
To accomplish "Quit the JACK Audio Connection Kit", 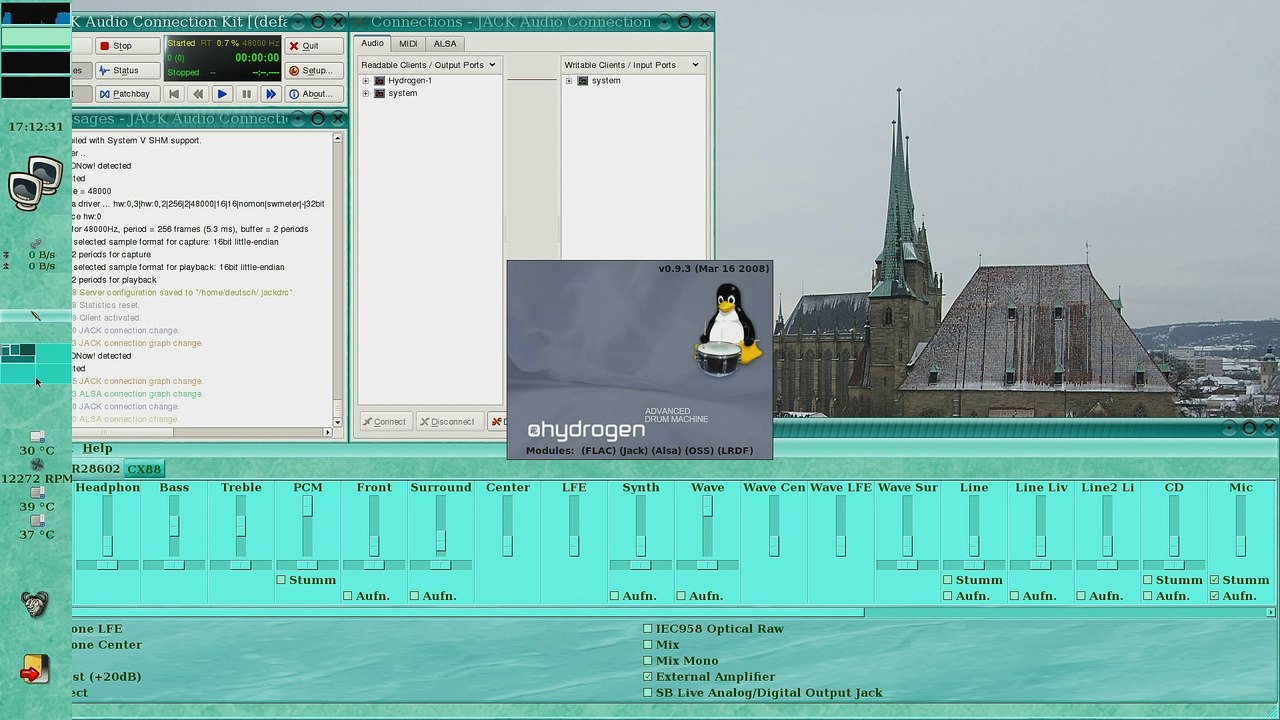I will coord(313,46).
